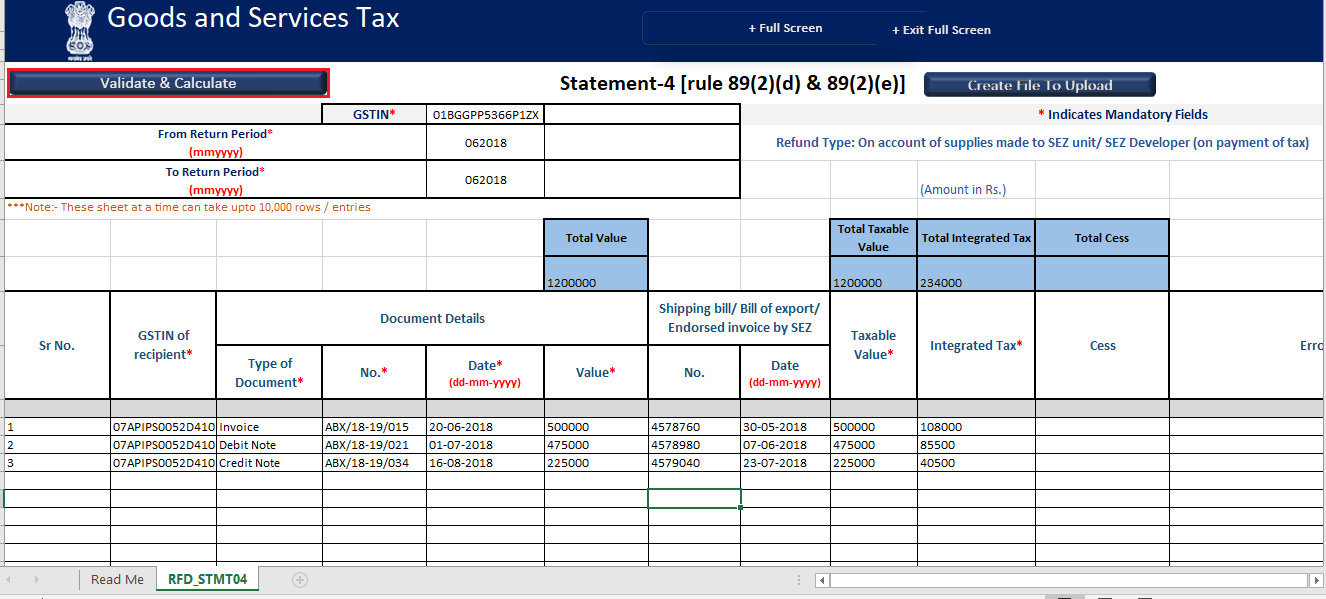The width and height of the screenshot is (1326, 599).
Task: Select shipping bill number cell 4578760
Action: pyautogui.click(x=694, y=426)
